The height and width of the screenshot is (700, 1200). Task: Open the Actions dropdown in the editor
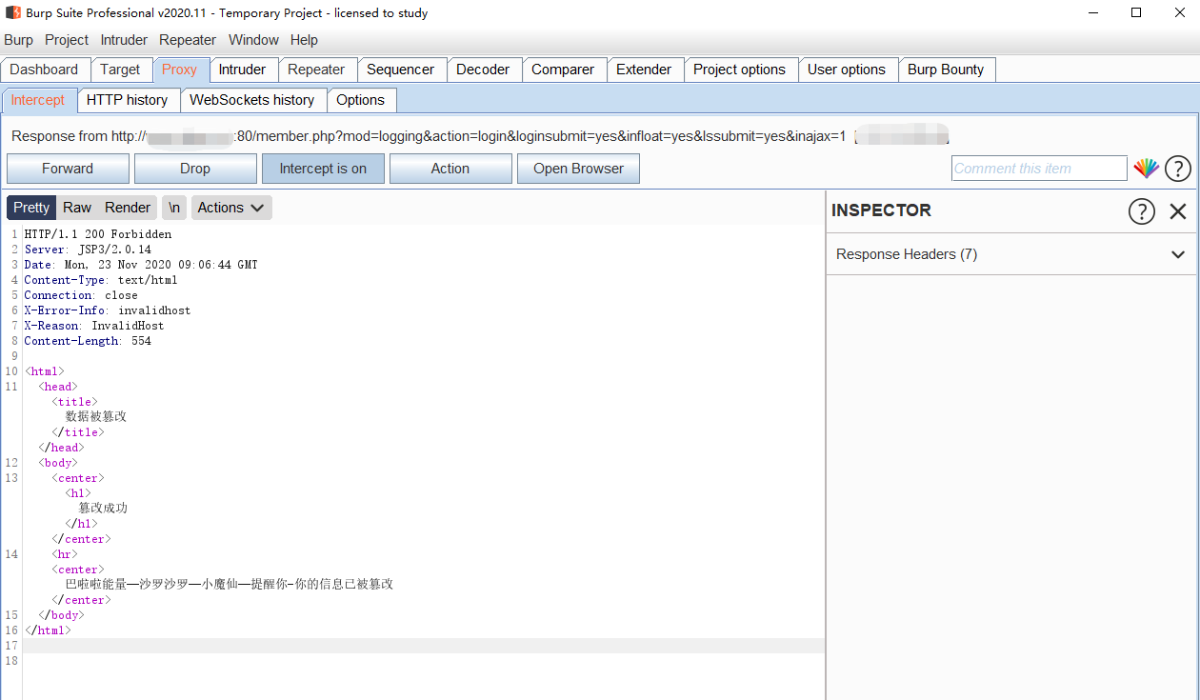pyautogui.click(x=231, y=207)
